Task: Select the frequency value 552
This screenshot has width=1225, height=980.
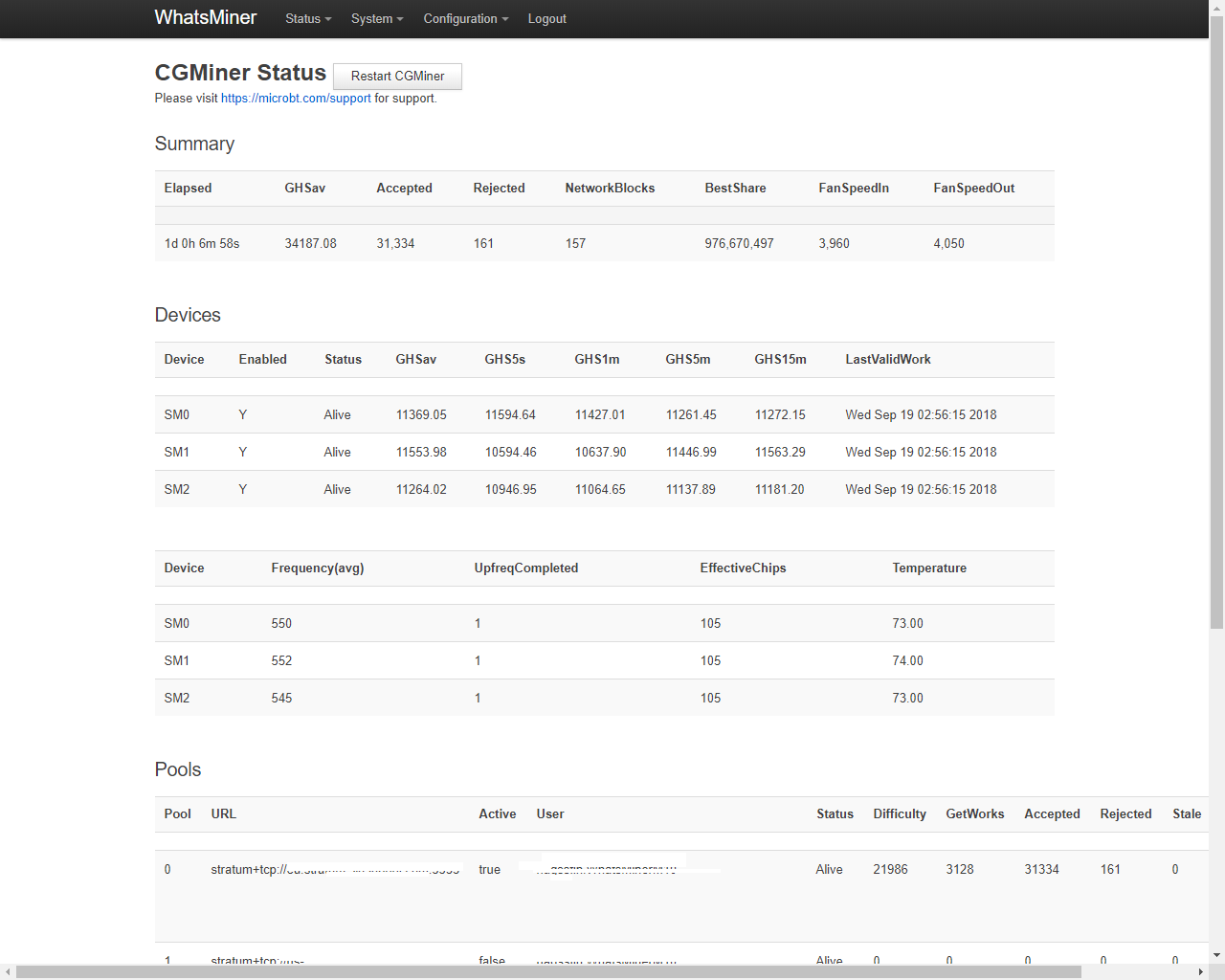Action: pyautogui.click(x=281, y=661)
